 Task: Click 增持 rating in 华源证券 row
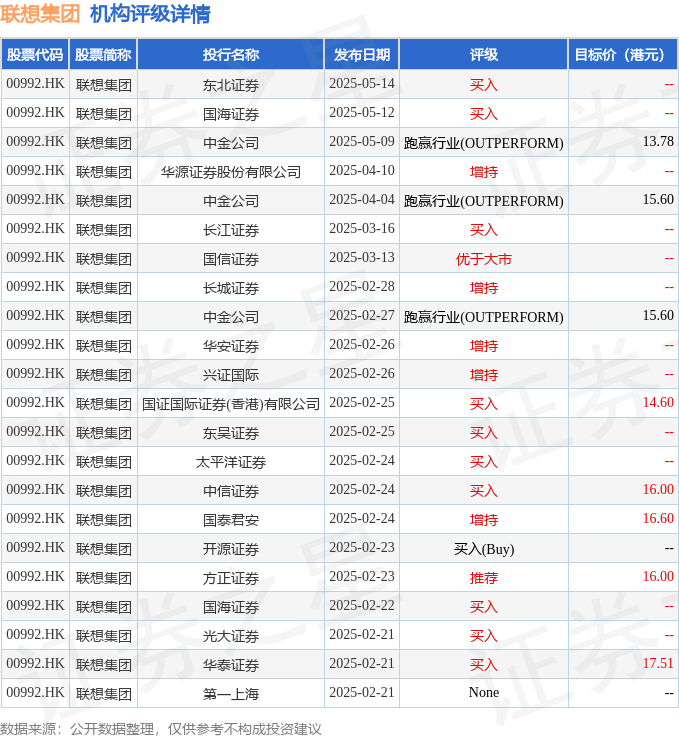point(484,172)
